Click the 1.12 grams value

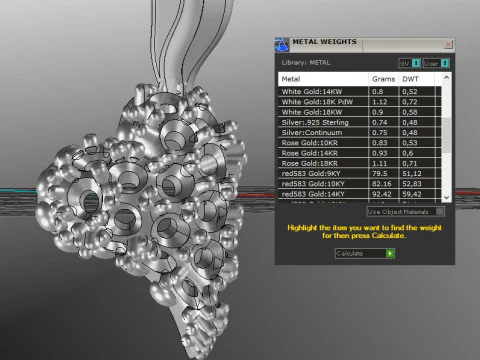pyautogui.click(x=380, y=102)
